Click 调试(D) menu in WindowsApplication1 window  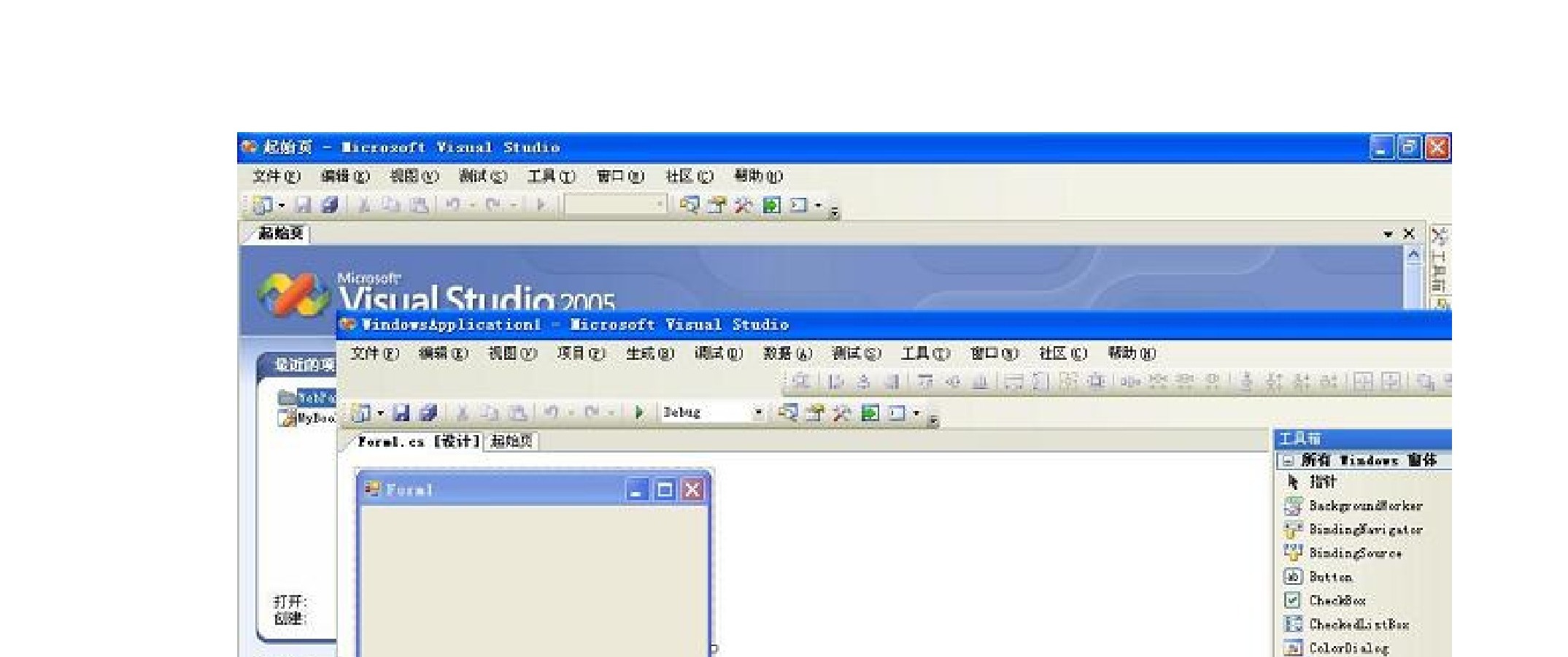[x=719, y=353]
